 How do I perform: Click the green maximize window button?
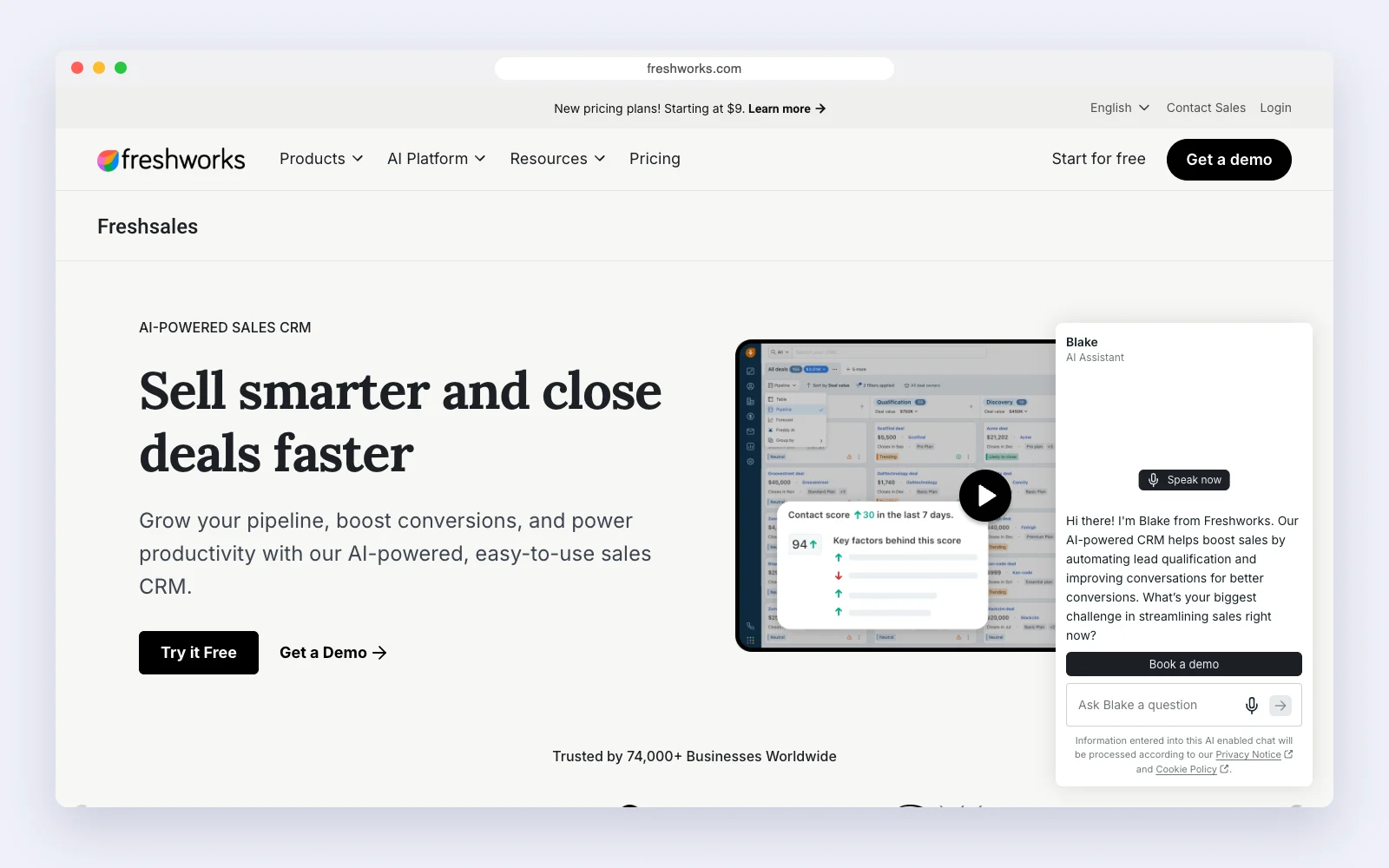click(121, 68)
